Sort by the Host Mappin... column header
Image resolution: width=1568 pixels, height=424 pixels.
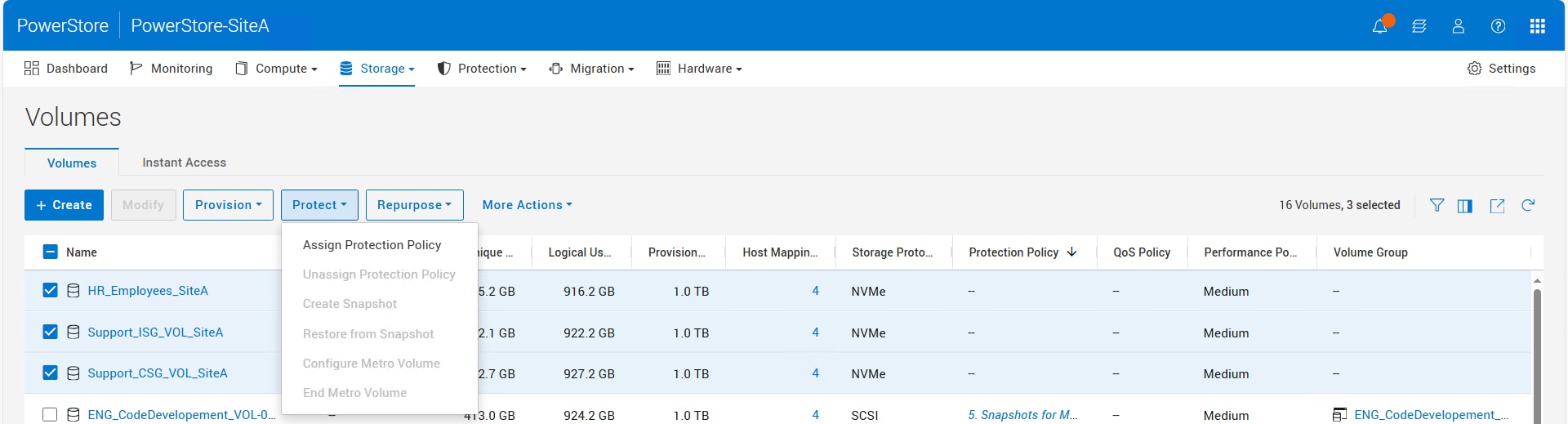click(x=780, y=252)
